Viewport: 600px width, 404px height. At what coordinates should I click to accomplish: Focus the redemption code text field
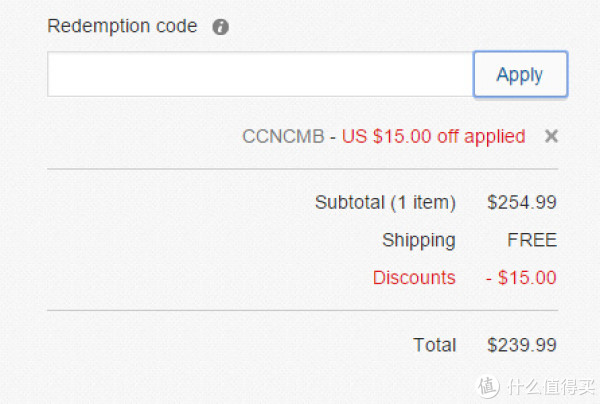(x=260, y=74)
